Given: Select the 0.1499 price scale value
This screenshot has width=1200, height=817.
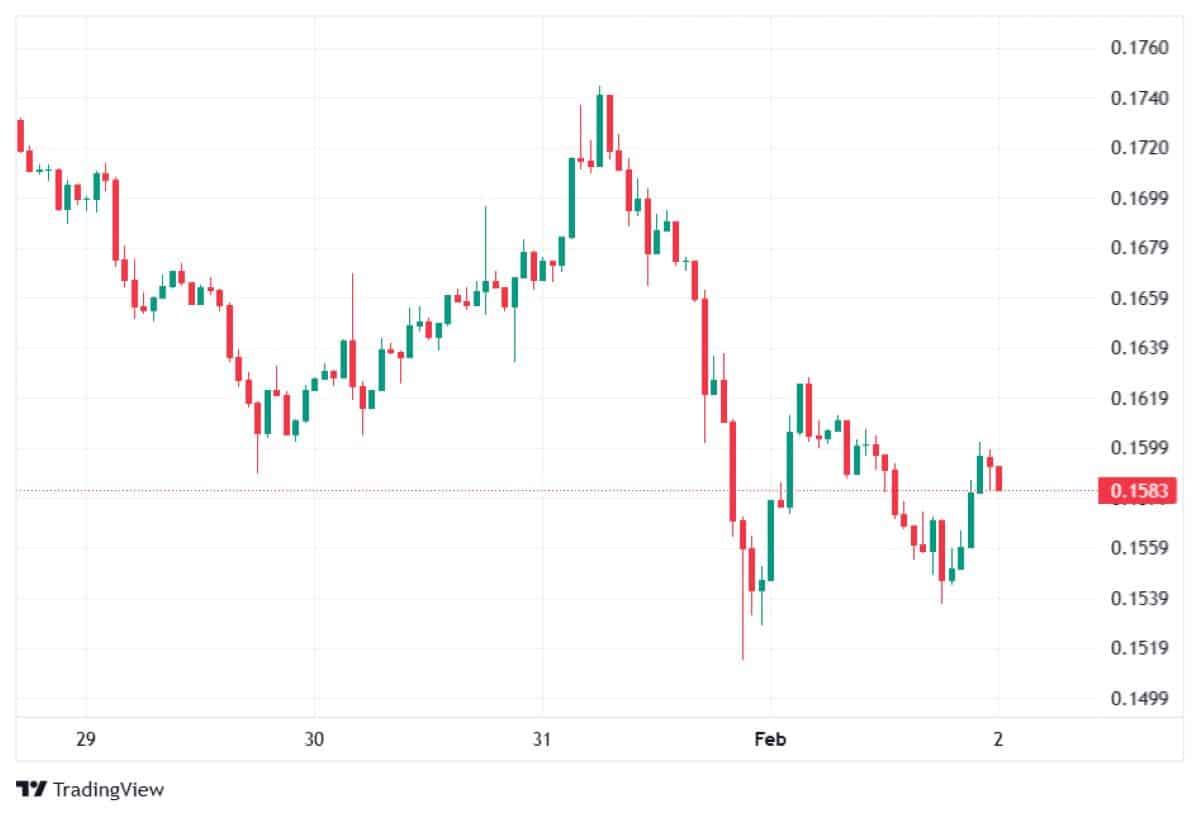Looking at the screenshot, I should coord(1138,698).
